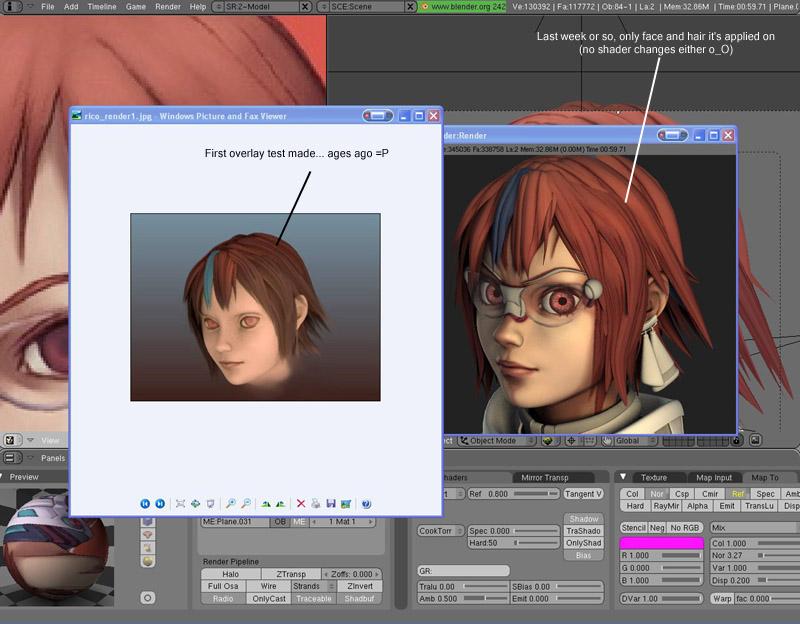Click the OnlyCast button
The width and height of the screenshot is (800, 624).
point(269,598)
